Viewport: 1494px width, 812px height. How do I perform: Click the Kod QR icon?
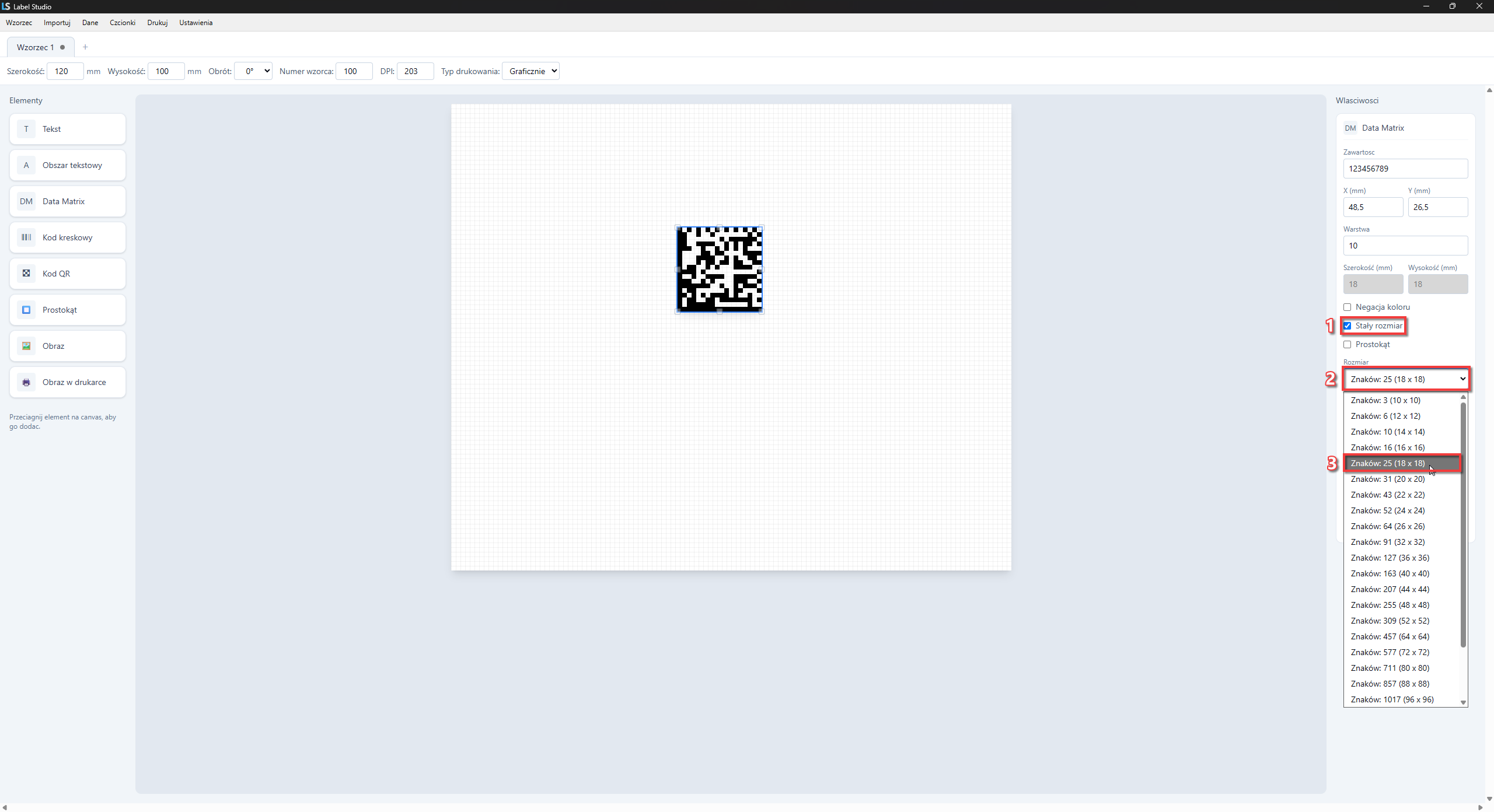click(26, 274)
